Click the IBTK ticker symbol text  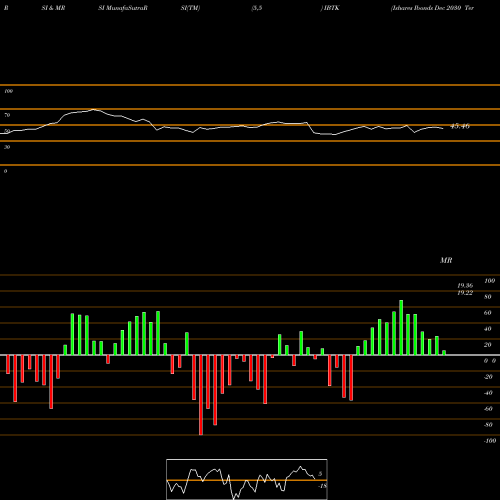[x=331, y=8]
